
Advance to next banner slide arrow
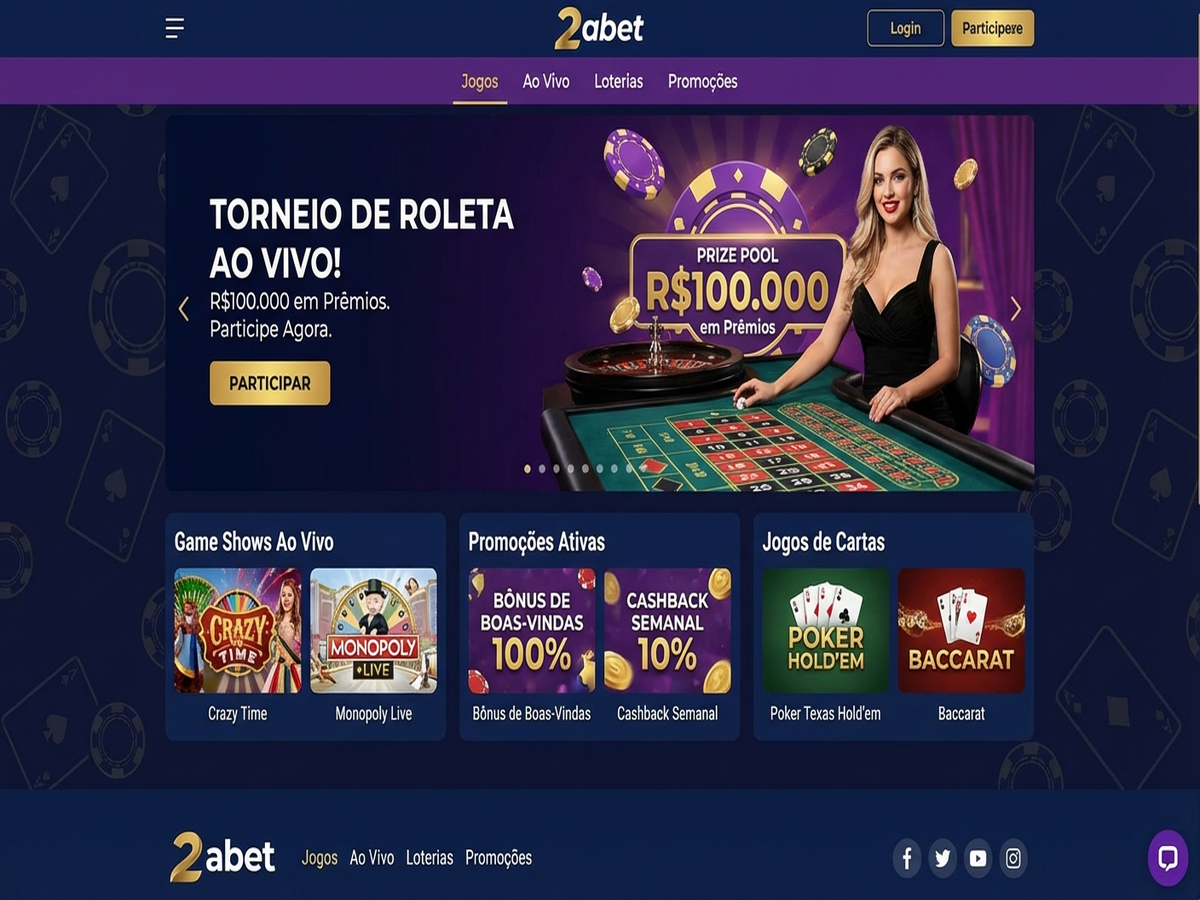tap(1016, 309)
